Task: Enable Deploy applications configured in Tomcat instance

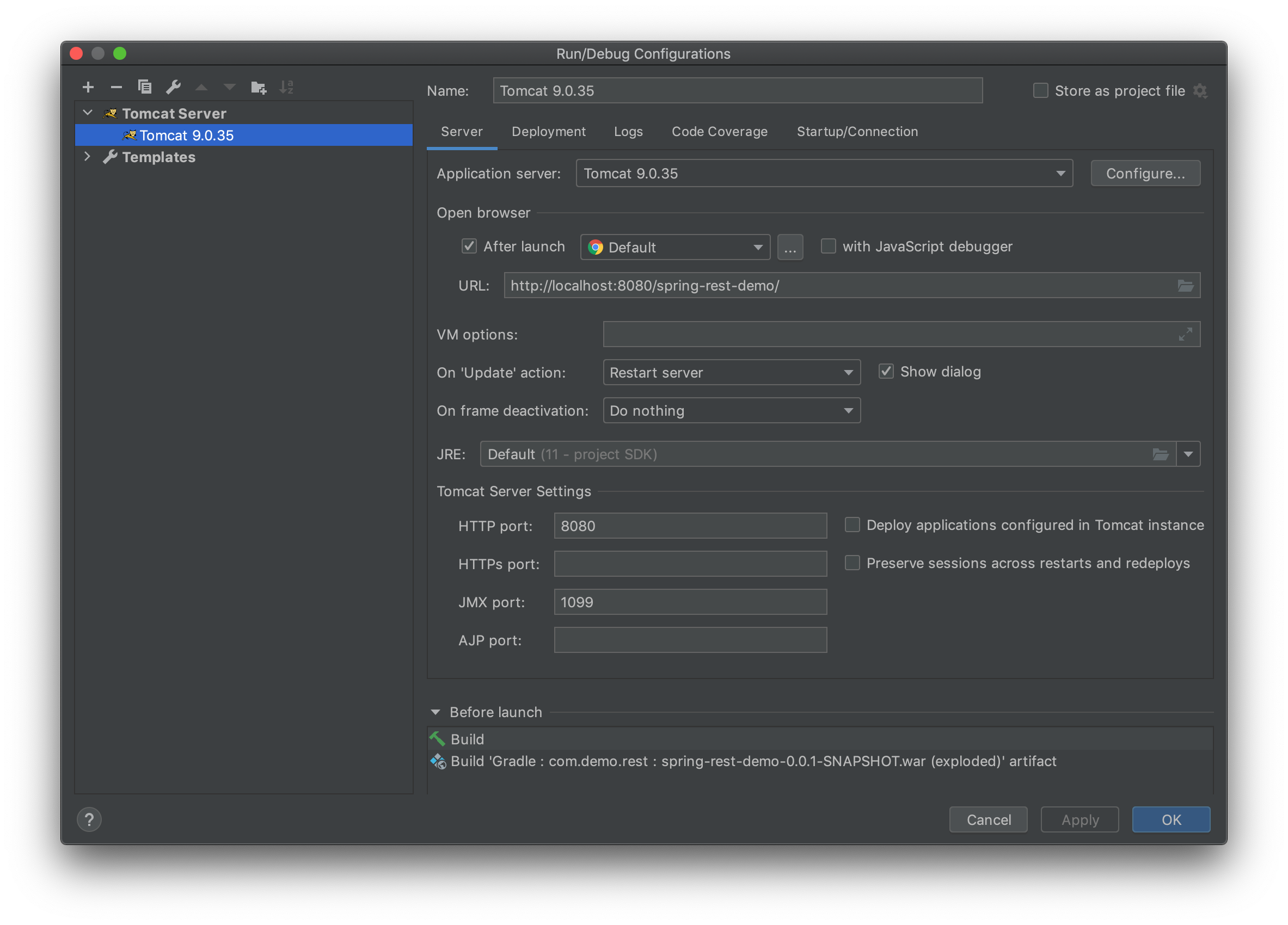Action: click(x=852, y=525)
